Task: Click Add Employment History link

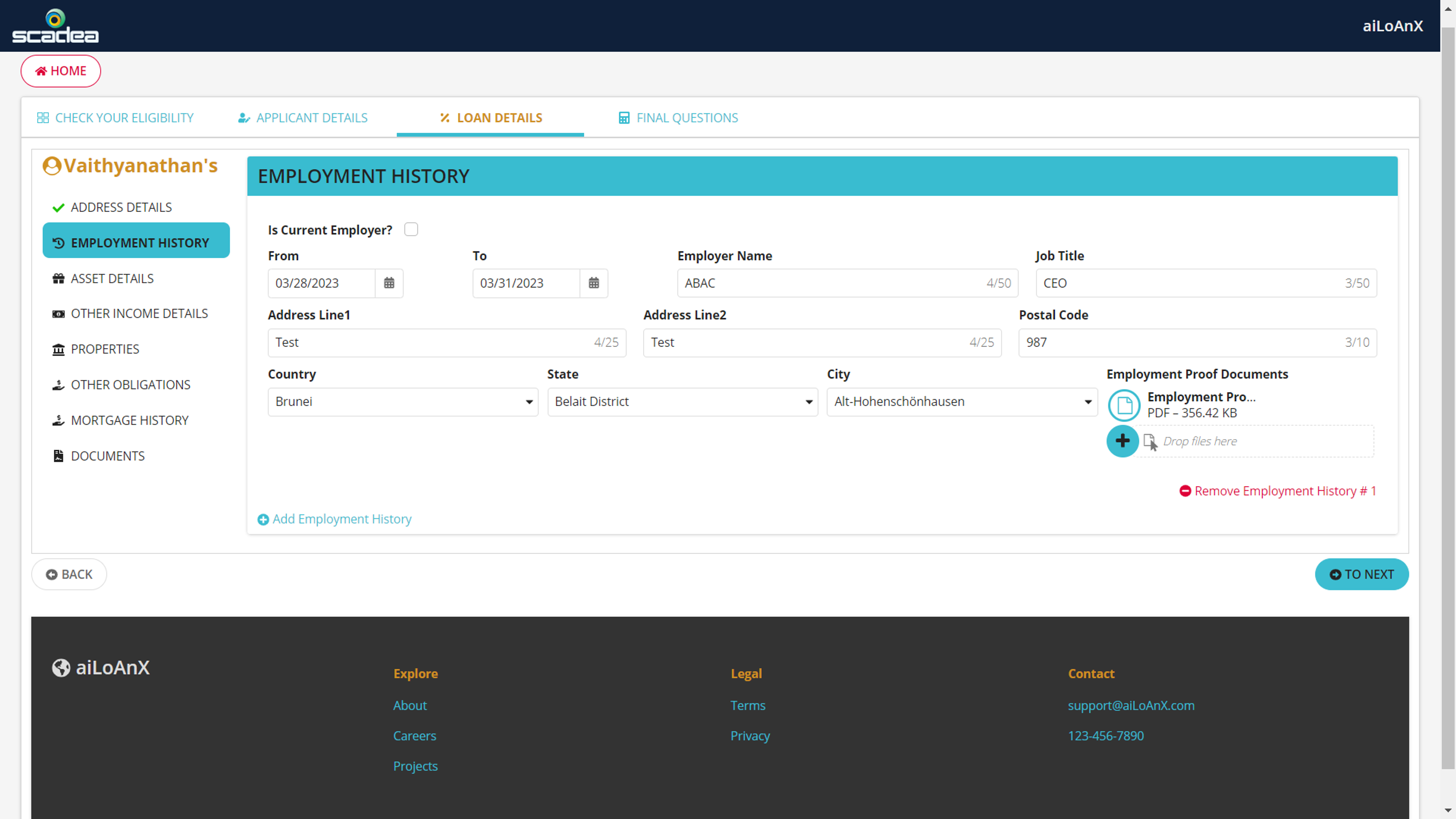Action: coord(334,519)
